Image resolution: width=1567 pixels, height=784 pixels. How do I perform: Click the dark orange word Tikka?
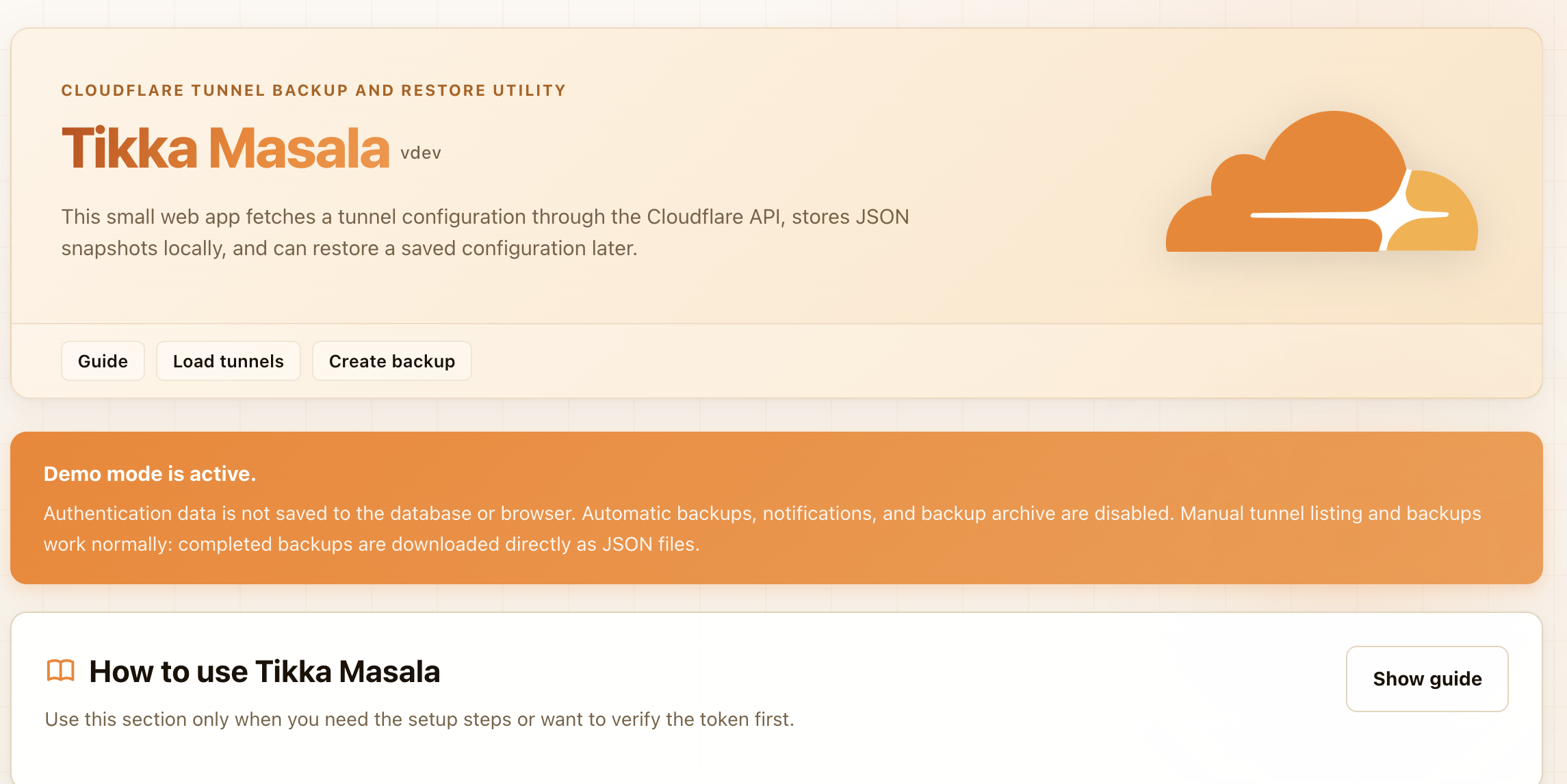click(x=129, y=148)
